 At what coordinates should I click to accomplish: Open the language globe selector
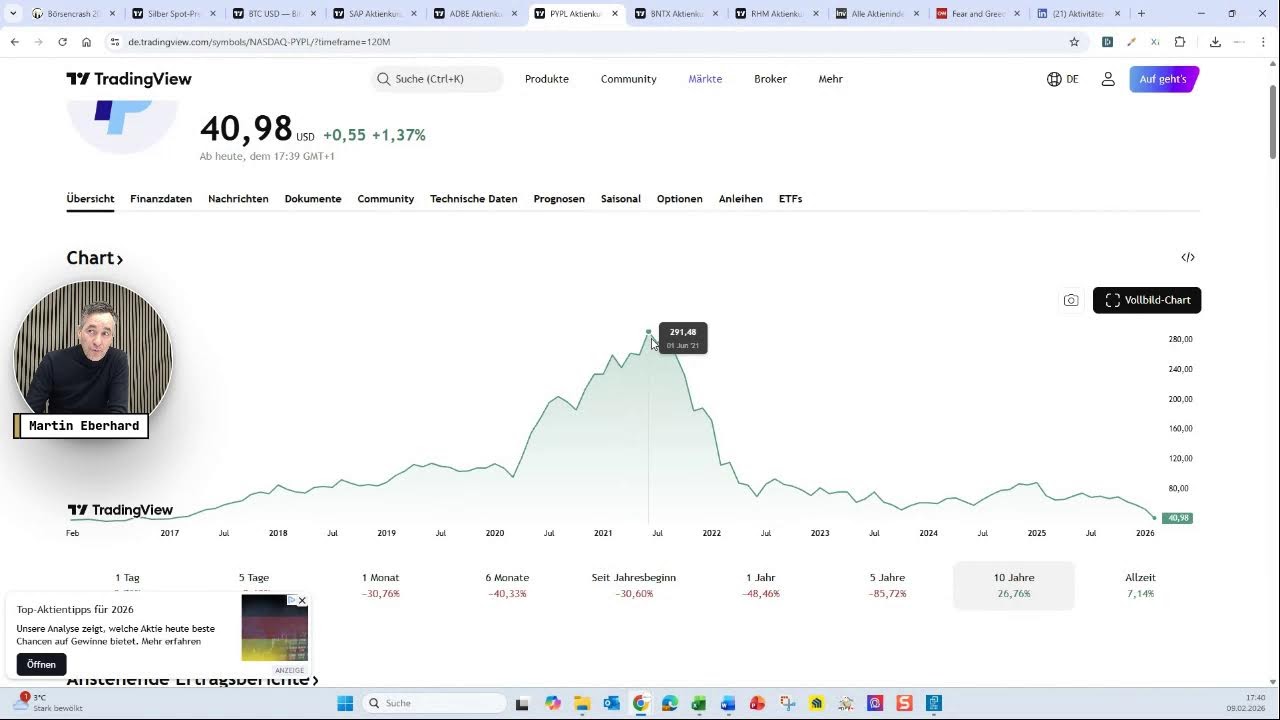point(1062,79)
